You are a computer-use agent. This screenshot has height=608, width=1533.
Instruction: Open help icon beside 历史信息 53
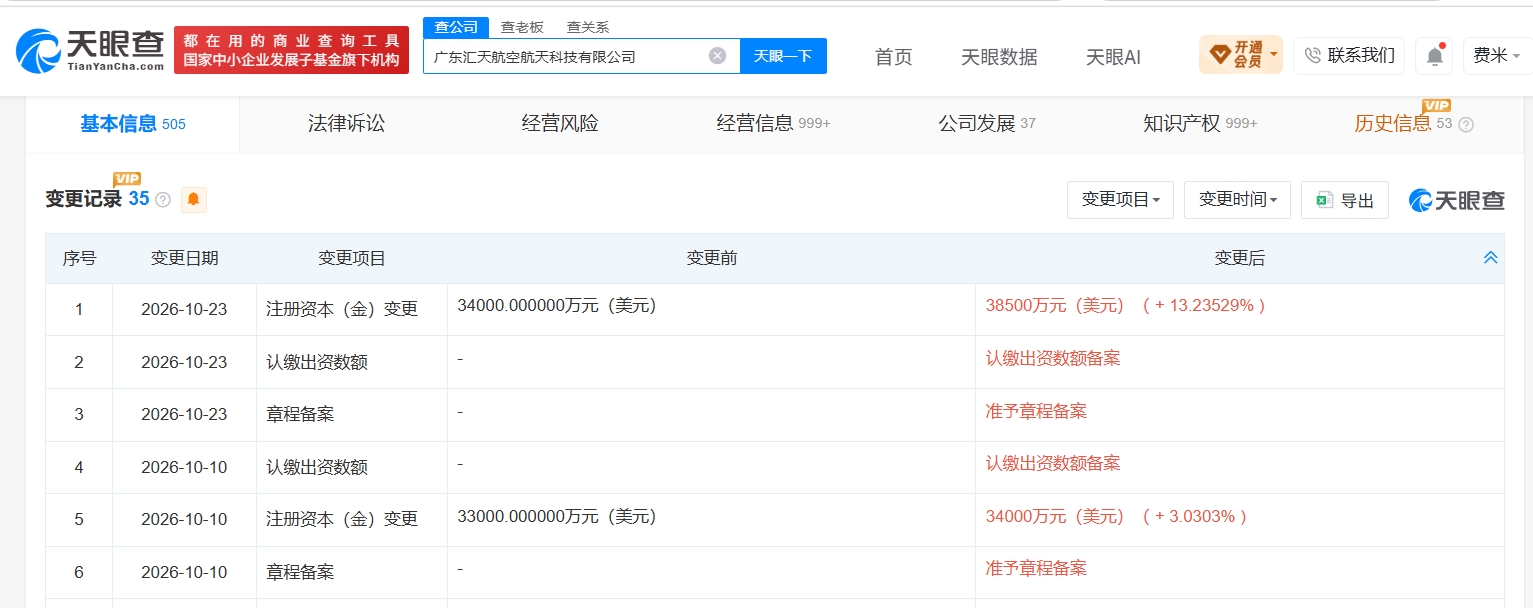pyautogui.click(x=1466, y=125)
